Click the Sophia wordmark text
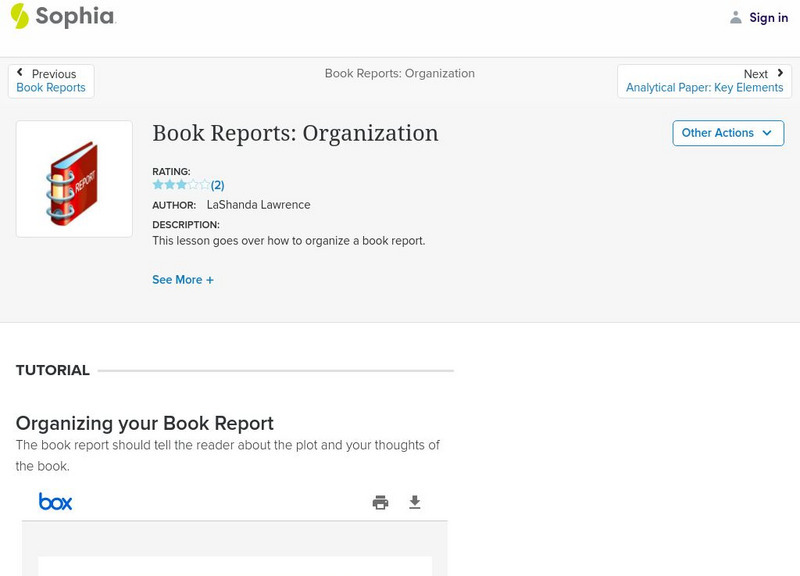This screenshot has width=800, height=576. [x=75, y=17]
